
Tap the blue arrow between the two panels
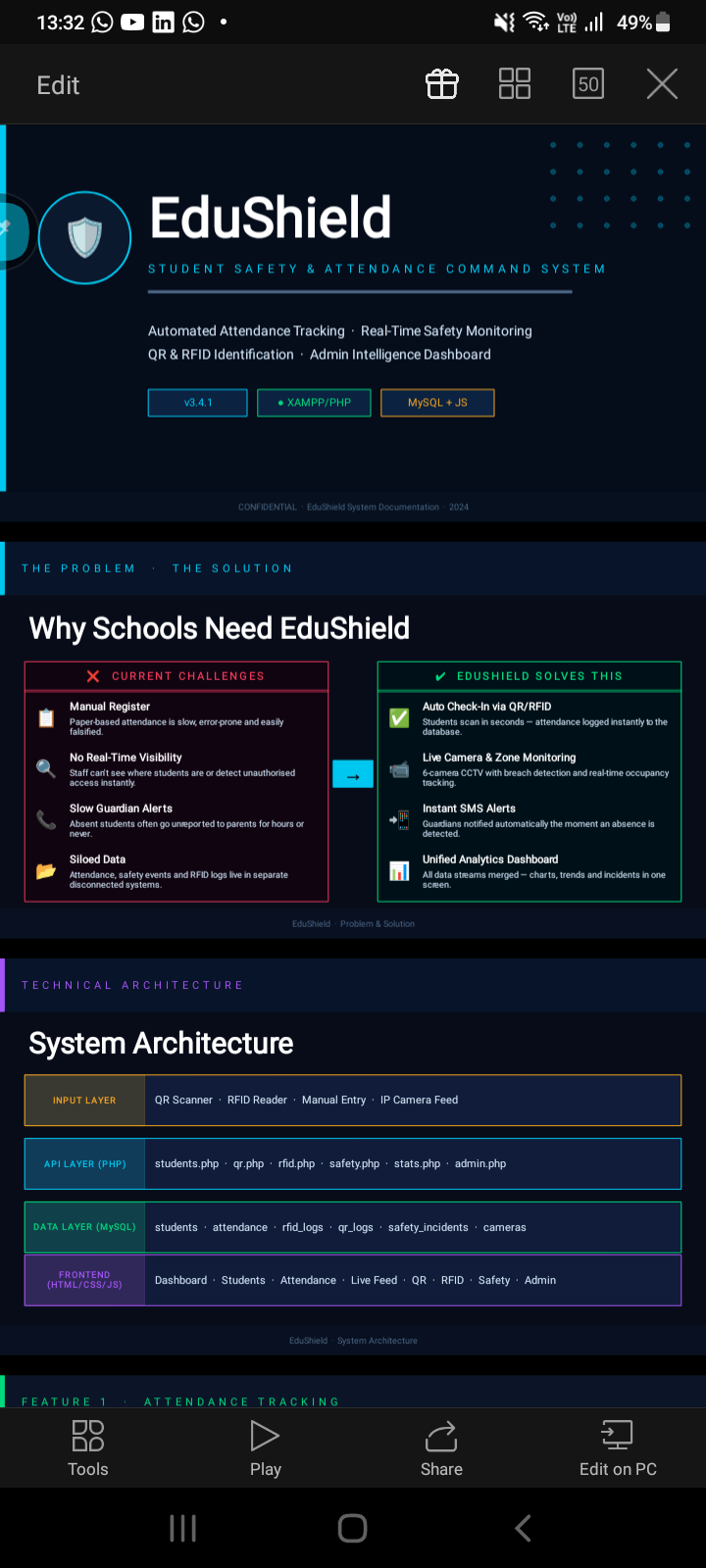pyautogui.click(x=353, y=774)
